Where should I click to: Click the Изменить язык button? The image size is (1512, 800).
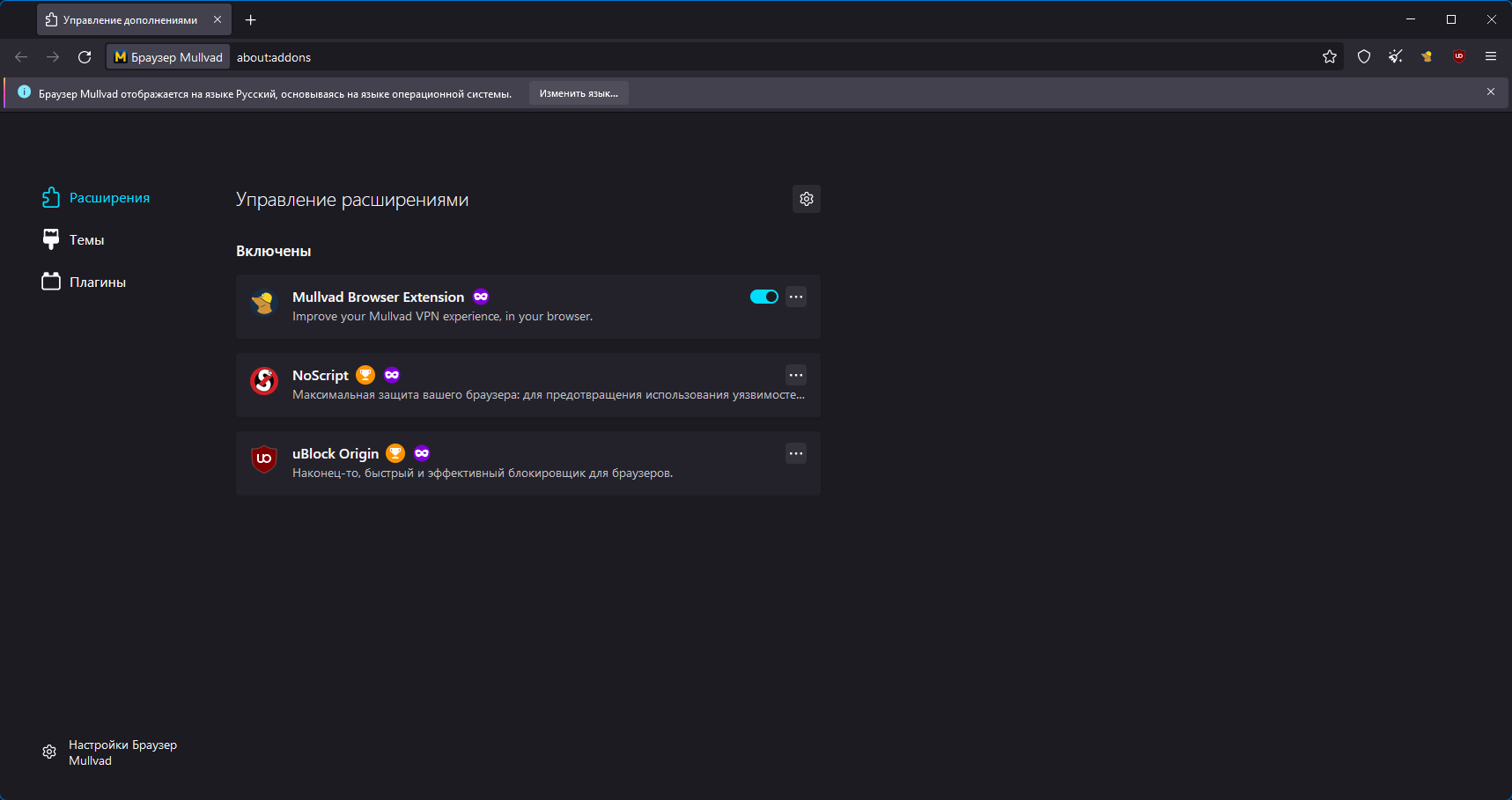tap(579, 93)
